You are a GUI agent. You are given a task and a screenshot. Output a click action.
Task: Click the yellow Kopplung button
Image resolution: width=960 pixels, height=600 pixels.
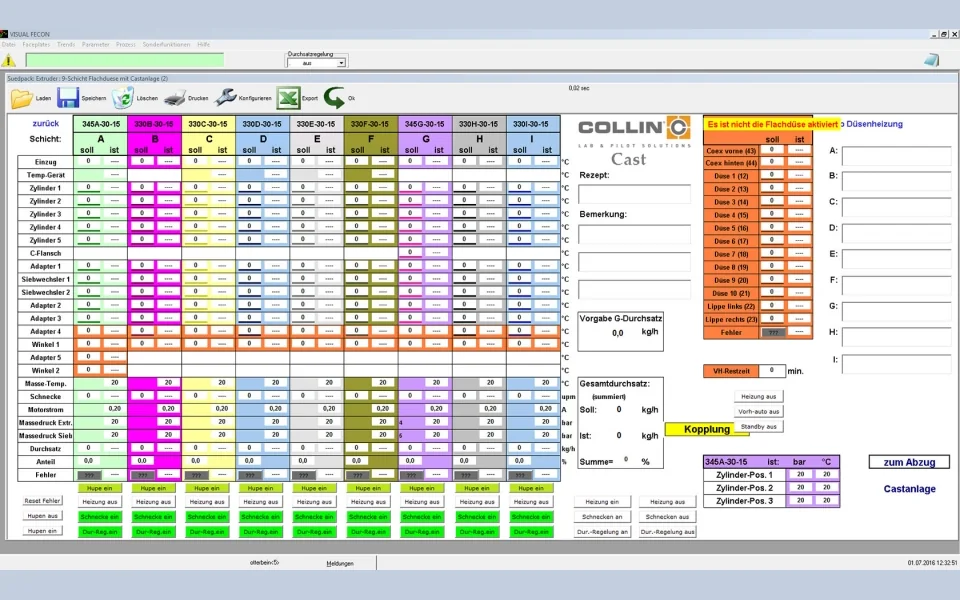coord(707,429)
